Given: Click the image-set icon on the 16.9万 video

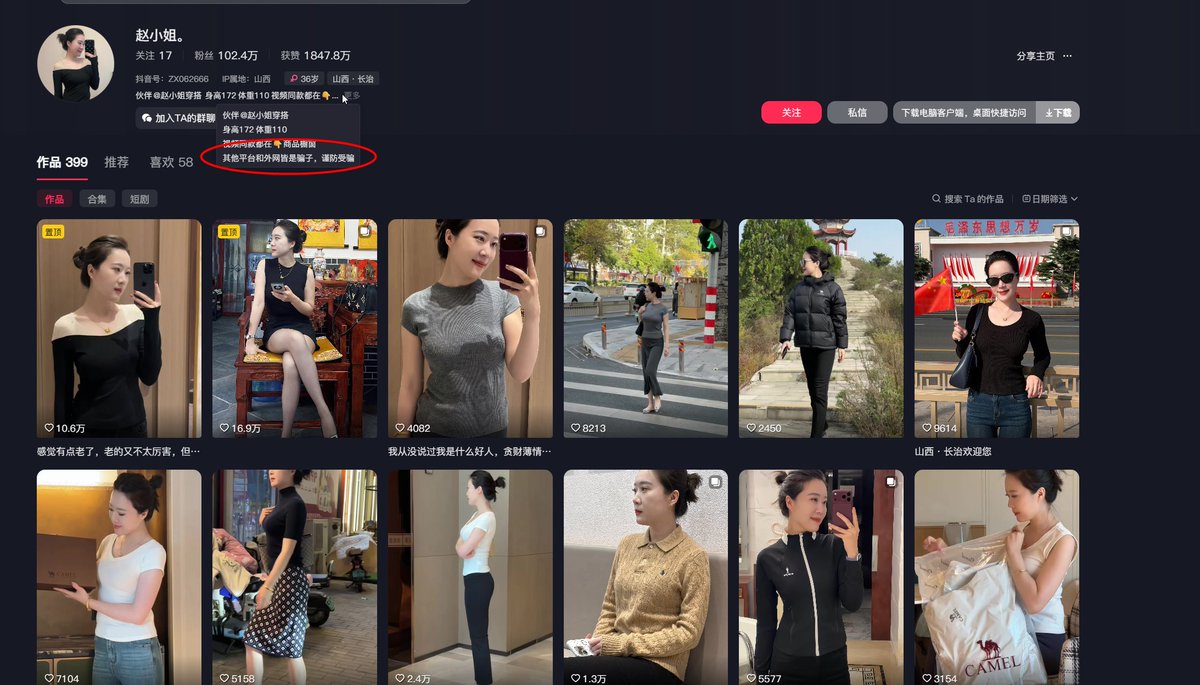Looking at the screenshot, I should (364, 231).
